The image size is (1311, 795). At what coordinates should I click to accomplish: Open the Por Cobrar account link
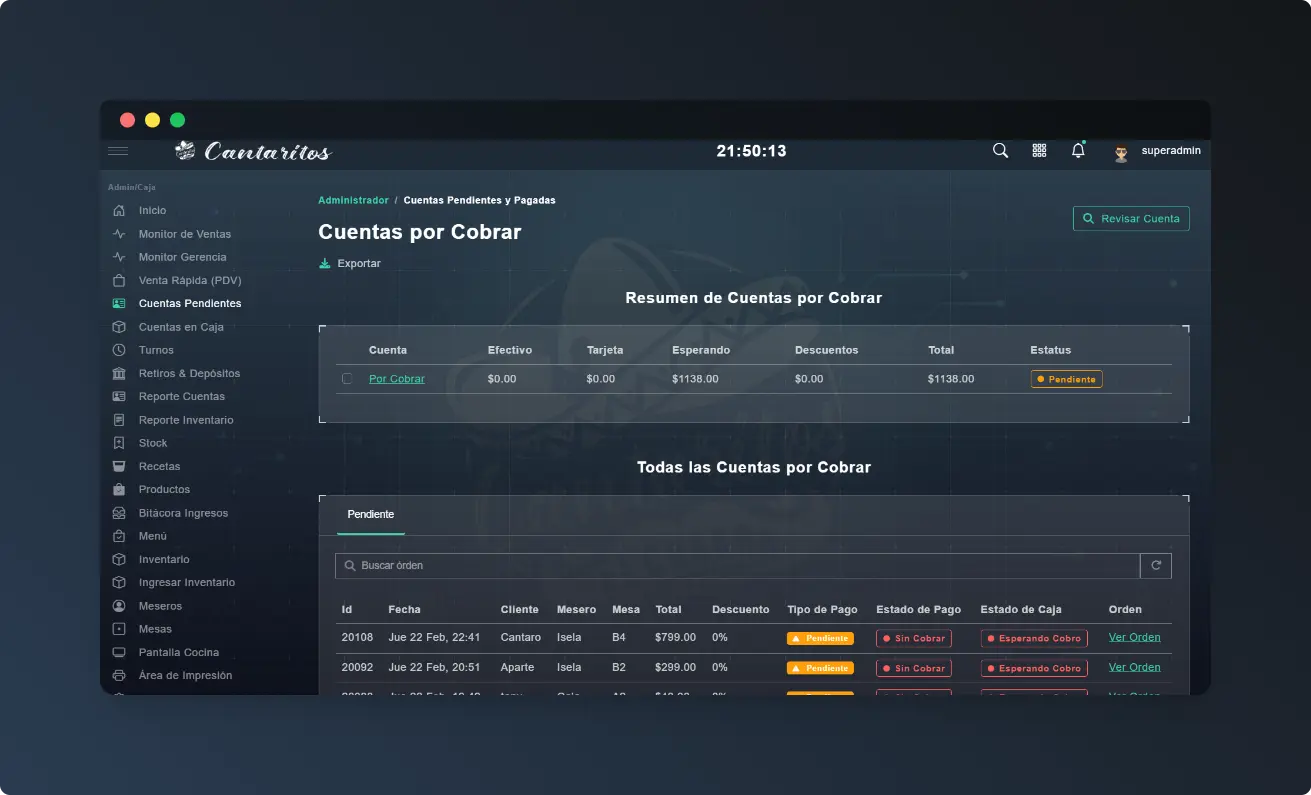(396, 379)
